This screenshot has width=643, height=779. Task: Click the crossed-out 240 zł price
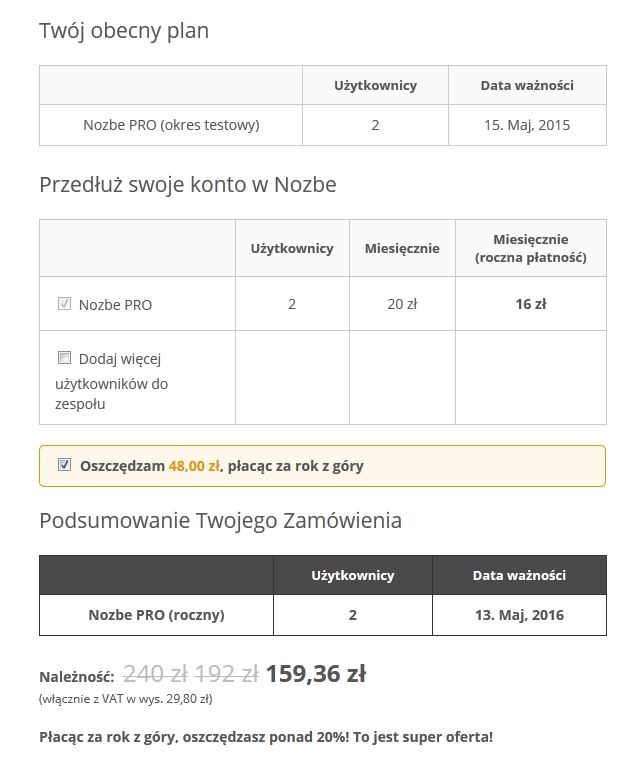click(153, 674)
